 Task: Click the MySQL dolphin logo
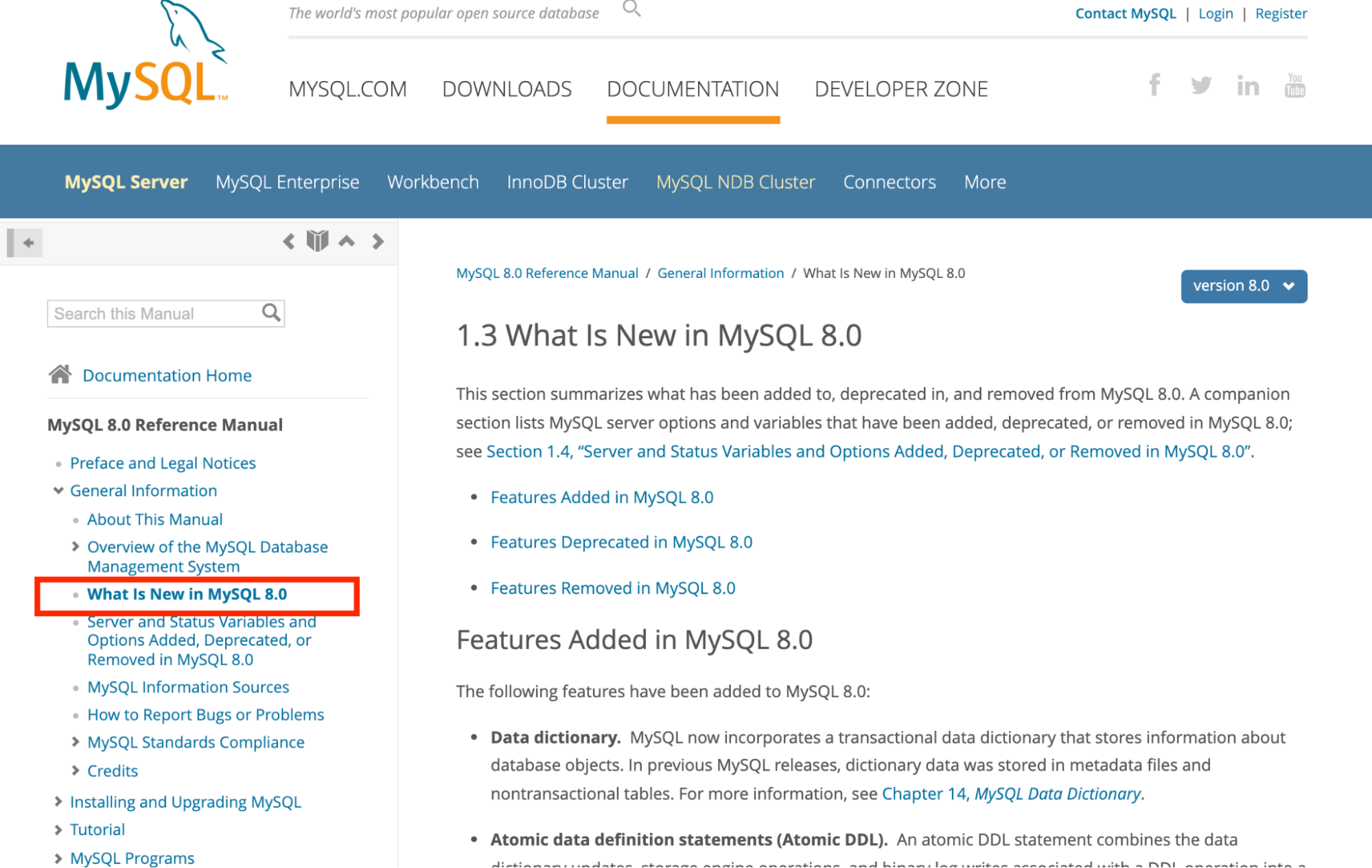tap(146, 54)
